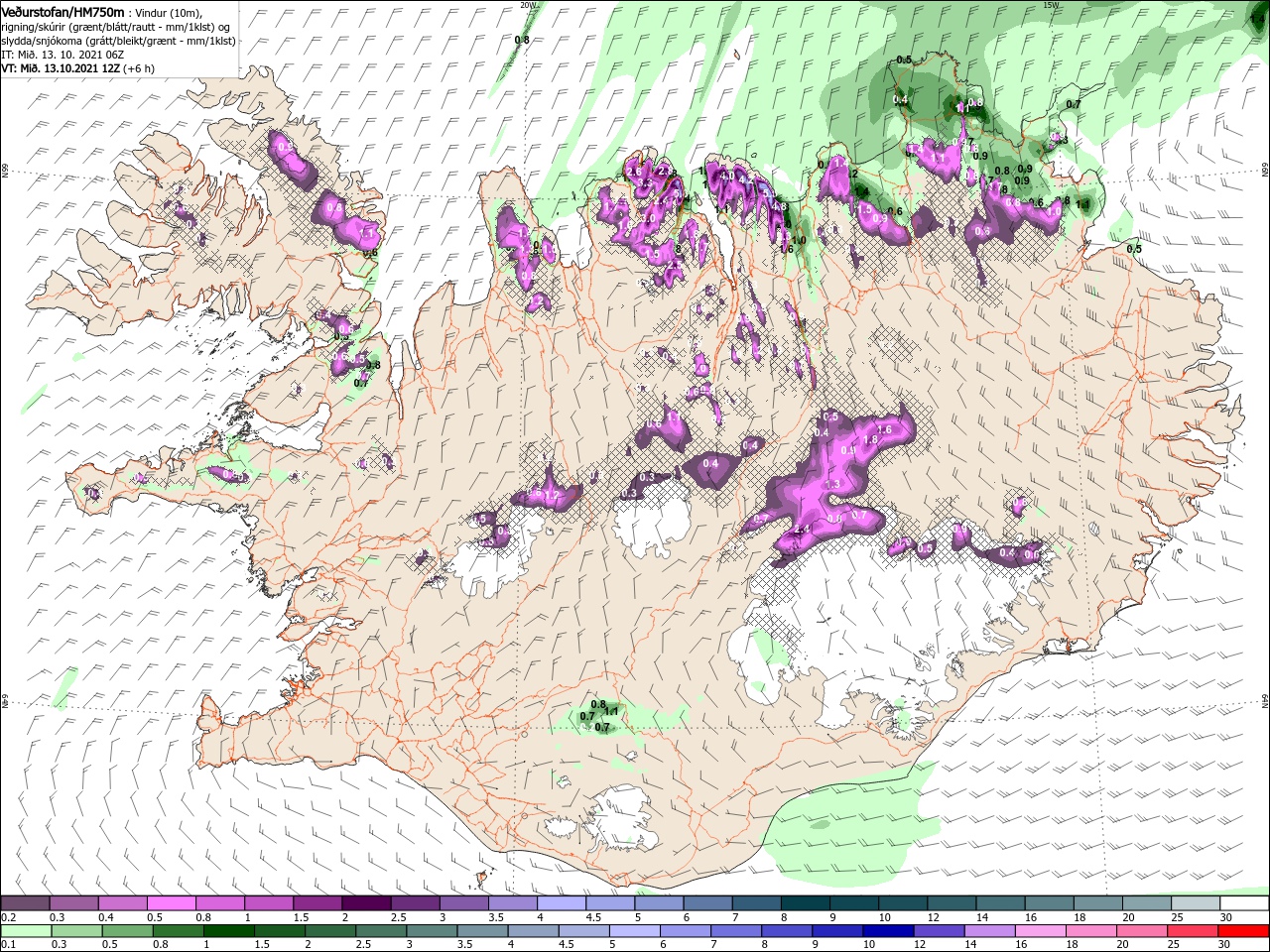Click the '0.1' value under the rain legend

point(8,945)
